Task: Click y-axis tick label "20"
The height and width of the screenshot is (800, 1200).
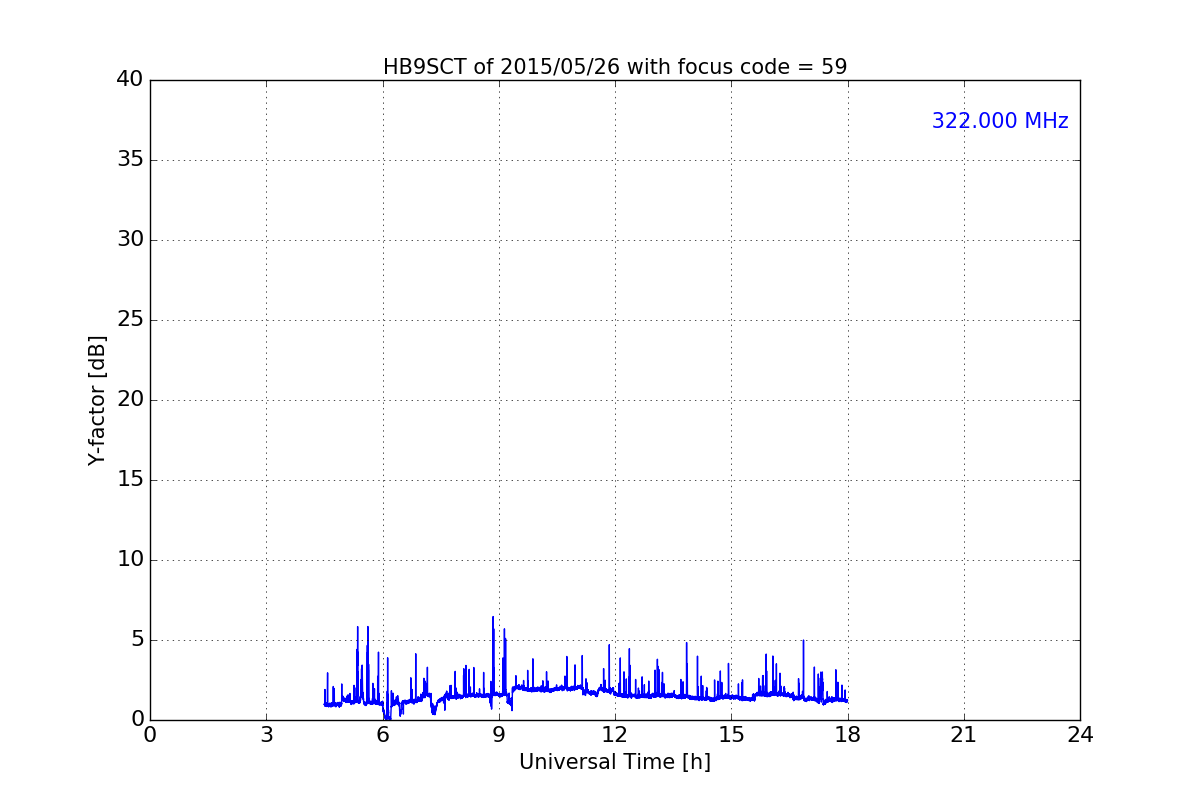Action: [x=130, y=400]
